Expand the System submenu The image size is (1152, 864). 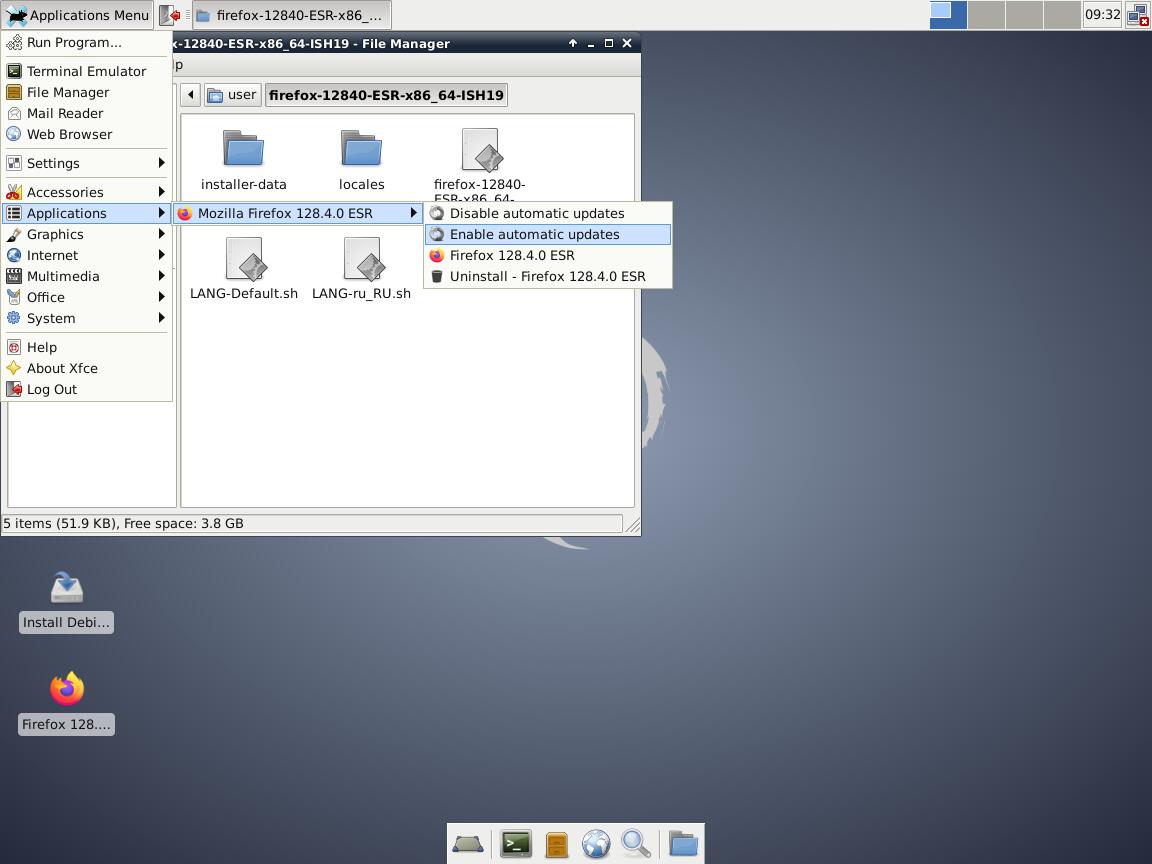[87, 318]
